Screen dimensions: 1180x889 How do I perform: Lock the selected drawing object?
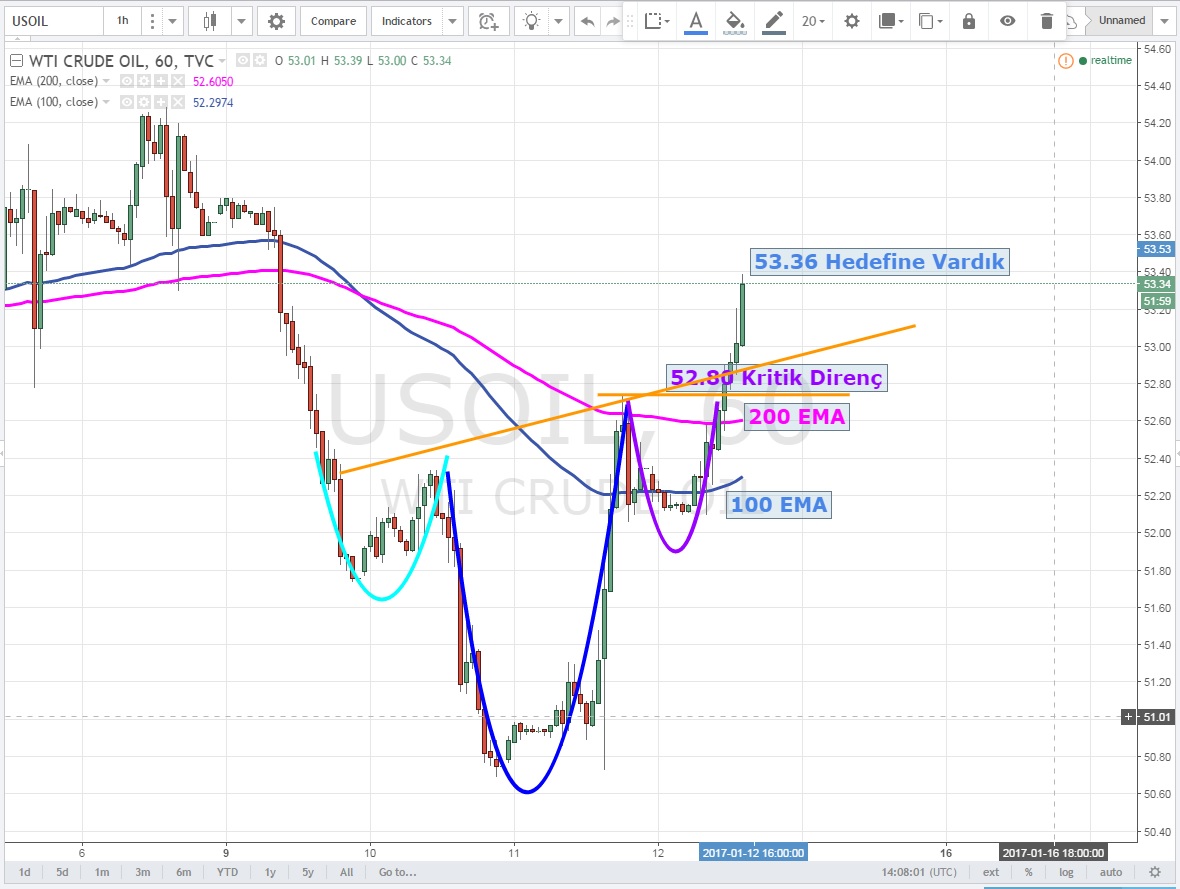click(967, 21)
